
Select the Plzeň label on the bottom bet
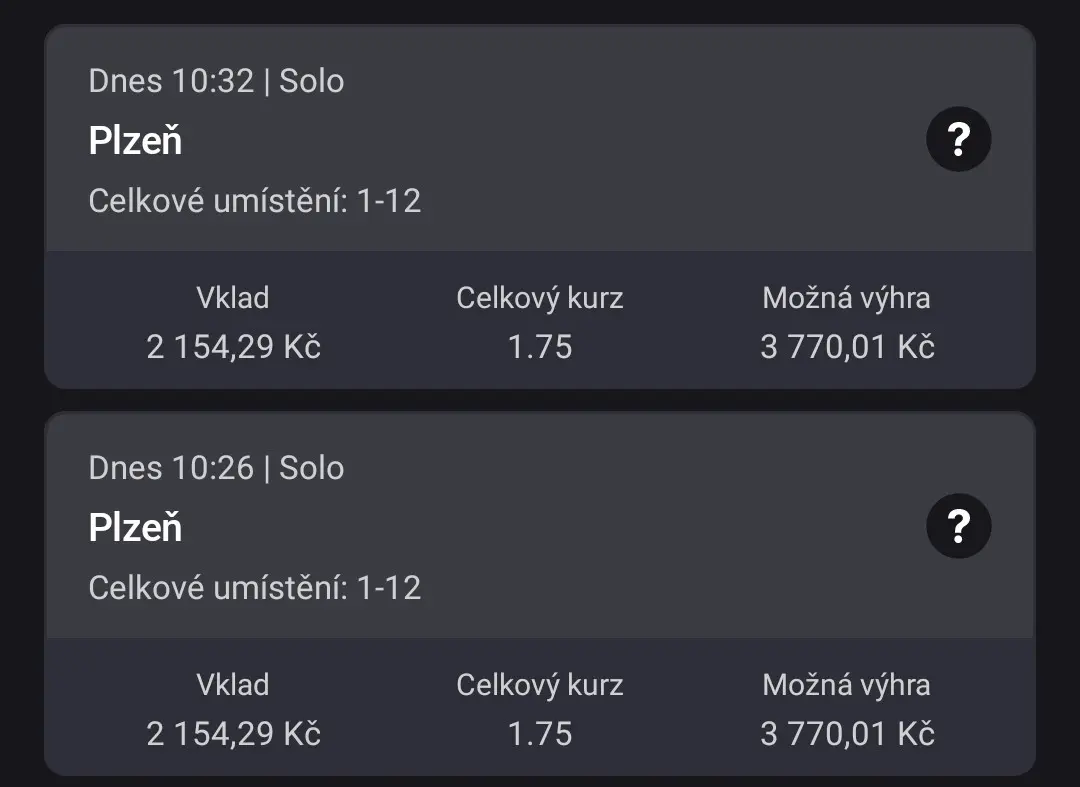(x=135, y=527)
